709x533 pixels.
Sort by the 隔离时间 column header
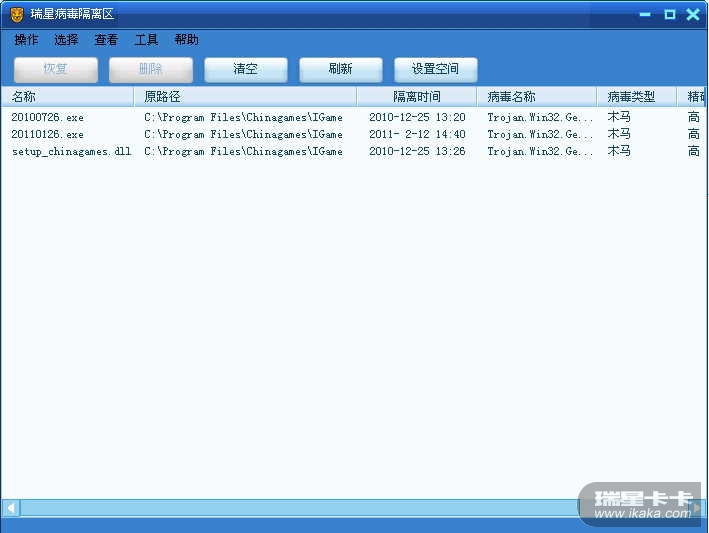(x=417, y=97)
